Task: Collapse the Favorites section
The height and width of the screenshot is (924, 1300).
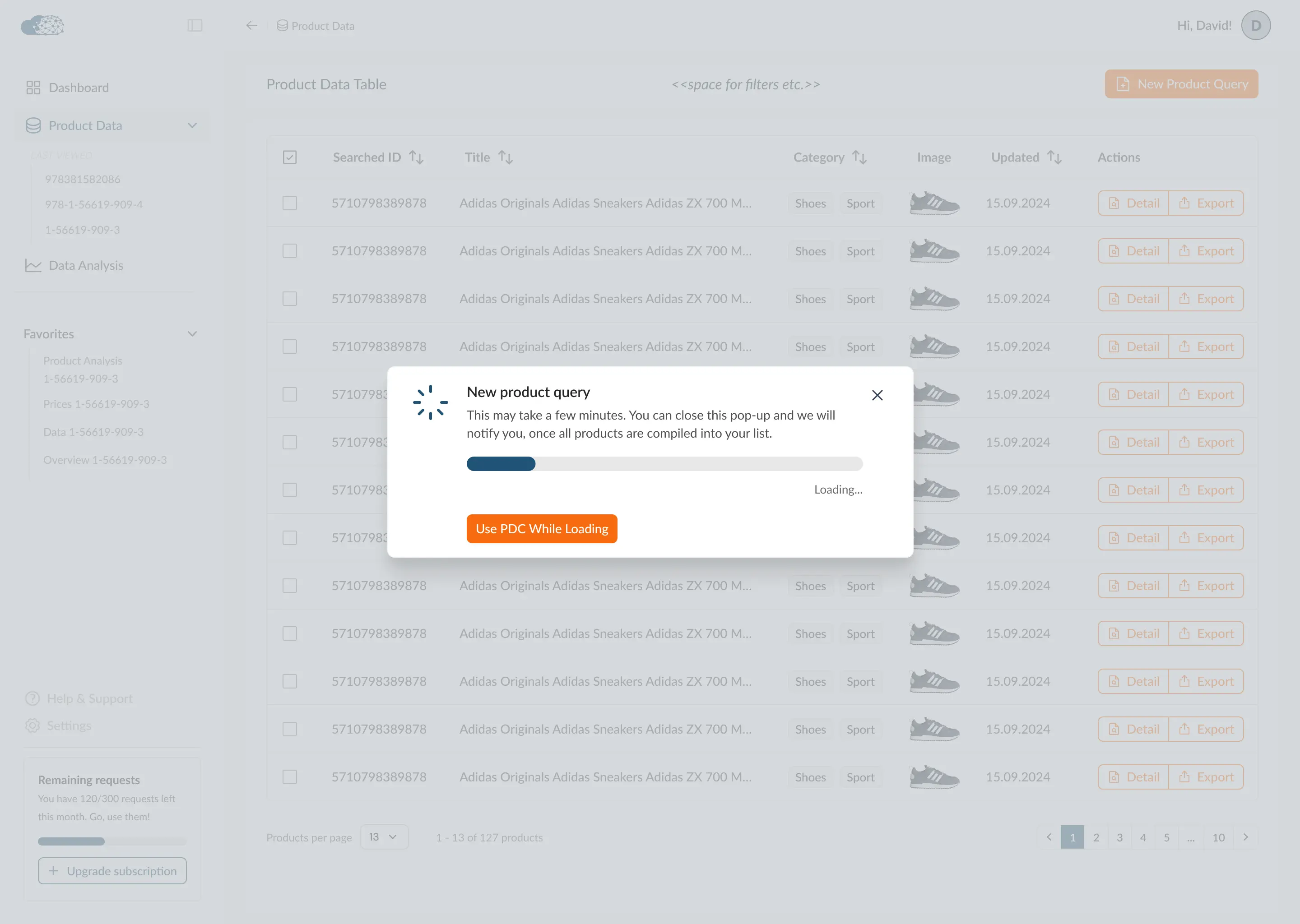Action: 192,334
